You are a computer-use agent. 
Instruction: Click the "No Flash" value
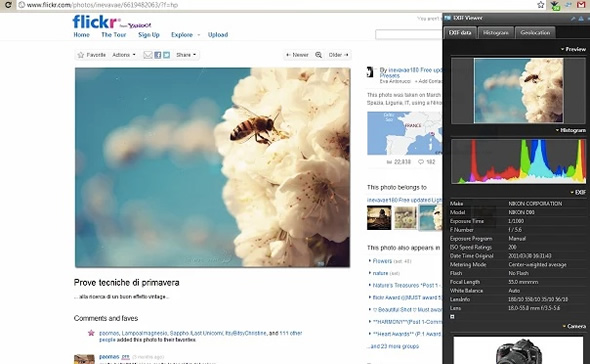pos(519,273)
